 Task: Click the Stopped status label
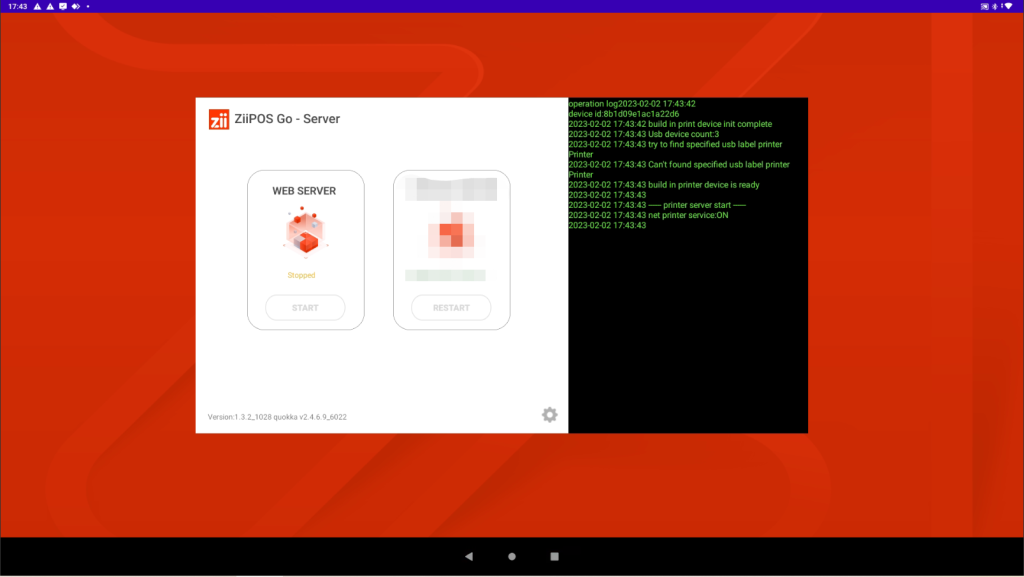pyautogui.click(x=301, y=275)
